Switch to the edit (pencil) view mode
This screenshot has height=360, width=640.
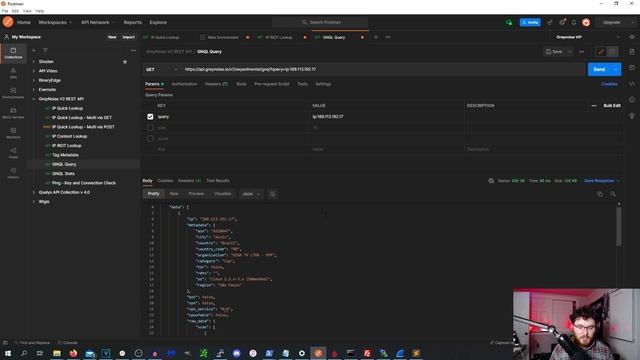pyautogui.click(x=600, y=52)
